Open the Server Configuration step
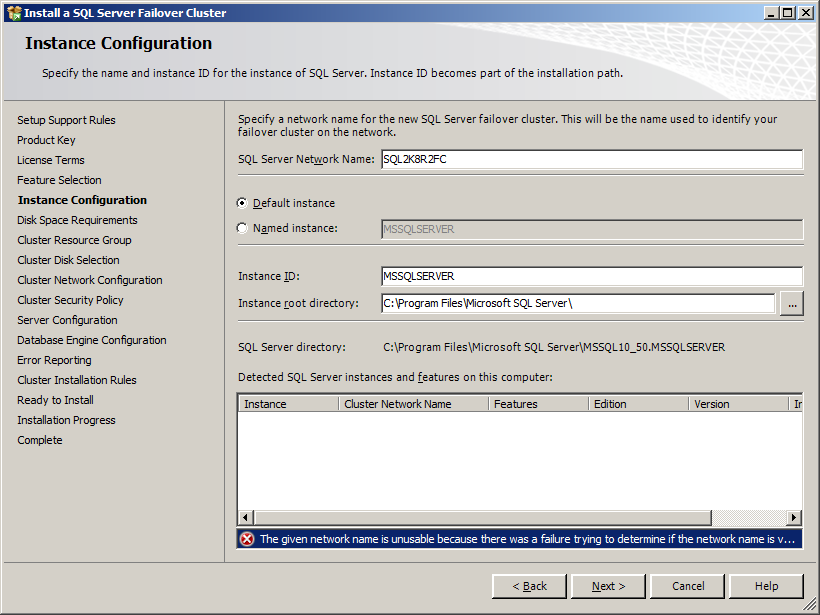820x615 pixels. pyautogui.click(x=67, y=320)
